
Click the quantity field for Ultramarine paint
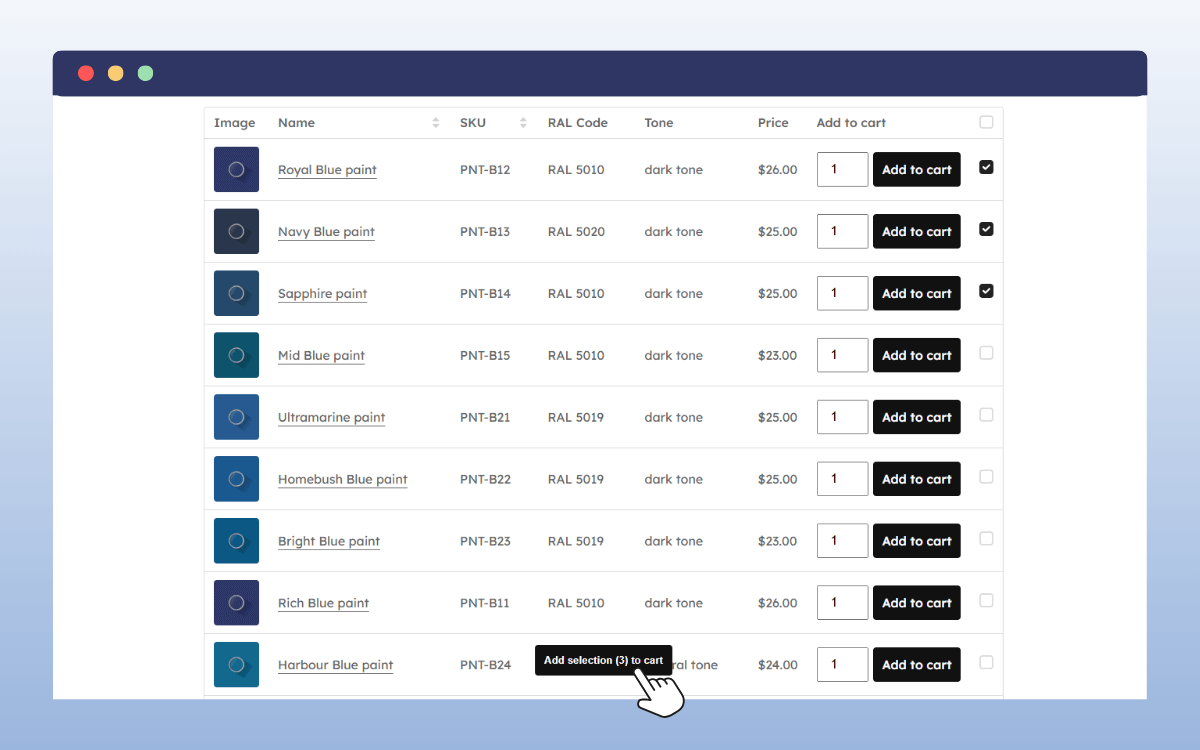842,417
